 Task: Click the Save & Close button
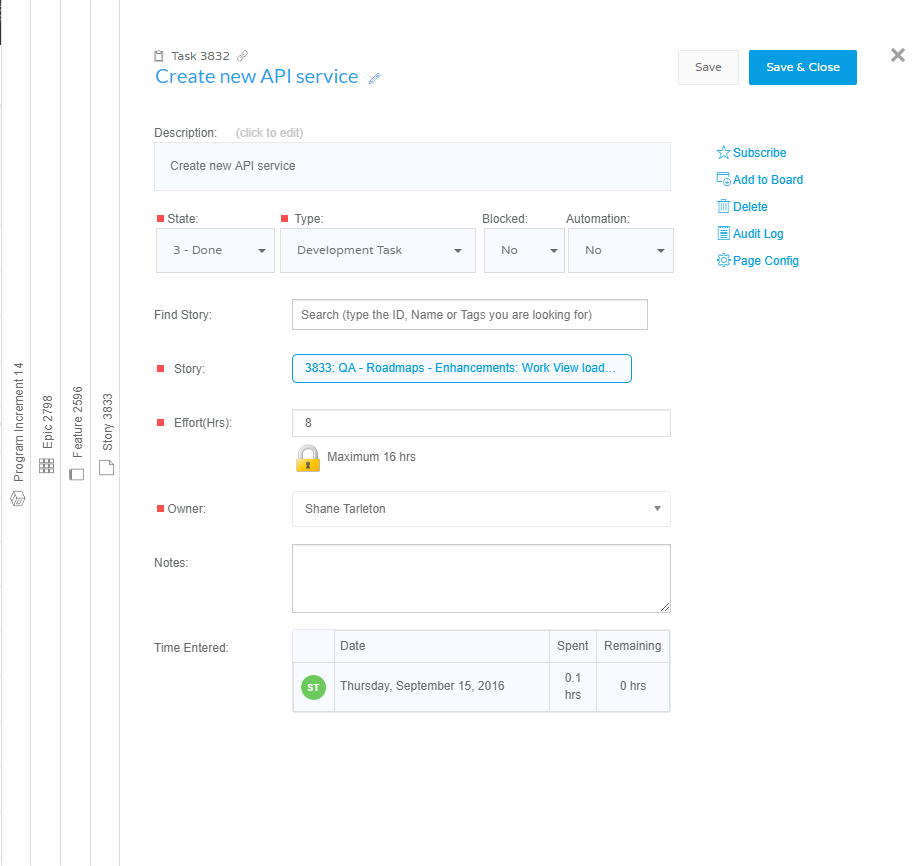point(802,67)
